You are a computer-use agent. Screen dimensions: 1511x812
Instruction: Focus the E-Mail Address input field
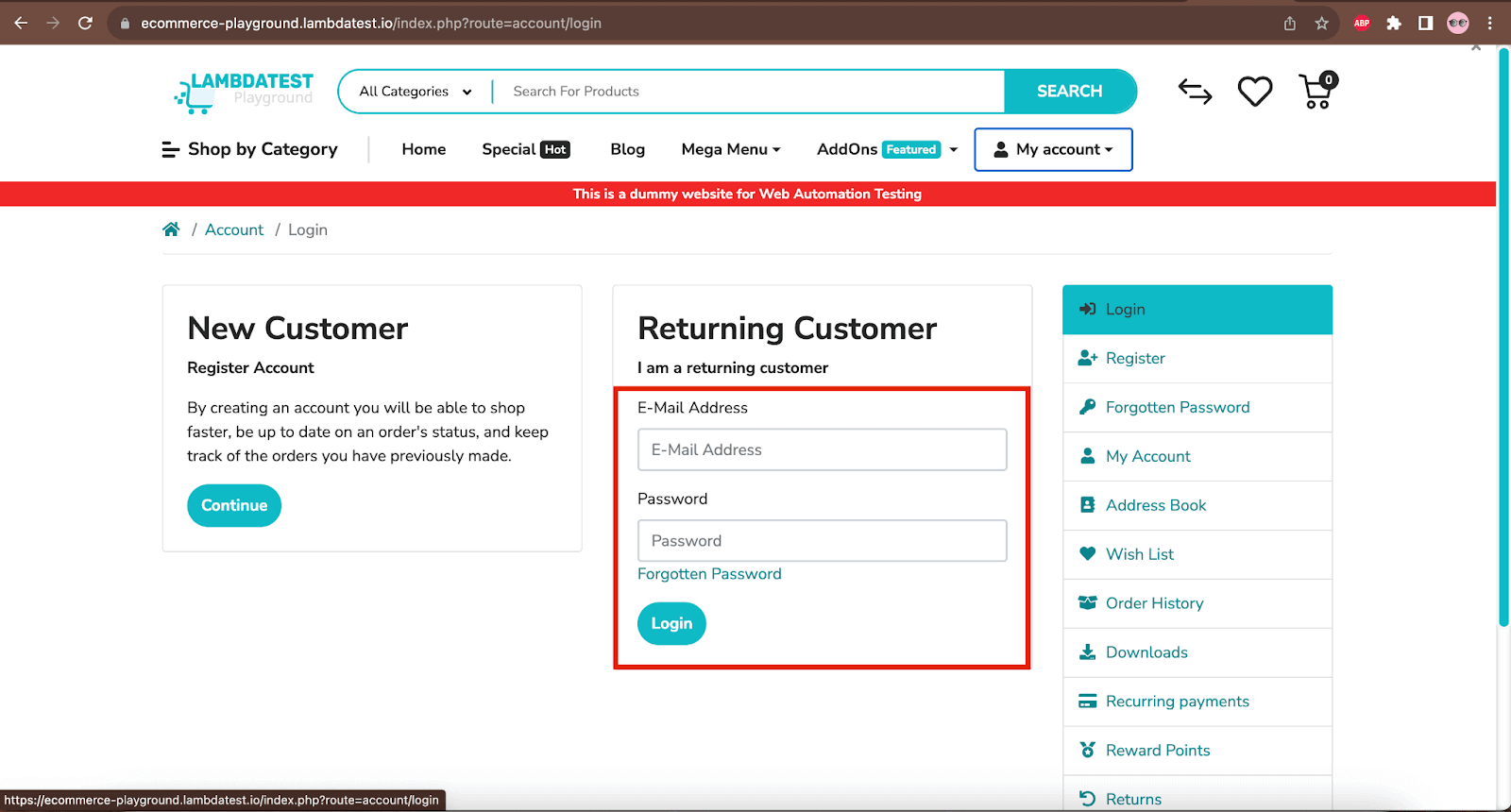(x=823, y=449)
